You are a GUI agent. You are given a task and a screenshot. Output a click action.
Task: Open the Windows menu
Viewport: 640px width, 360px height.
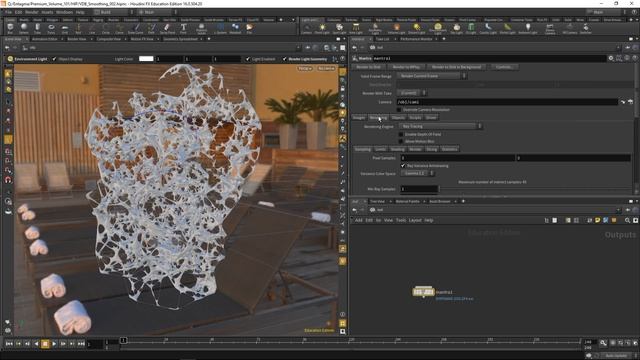click(64, 12)
